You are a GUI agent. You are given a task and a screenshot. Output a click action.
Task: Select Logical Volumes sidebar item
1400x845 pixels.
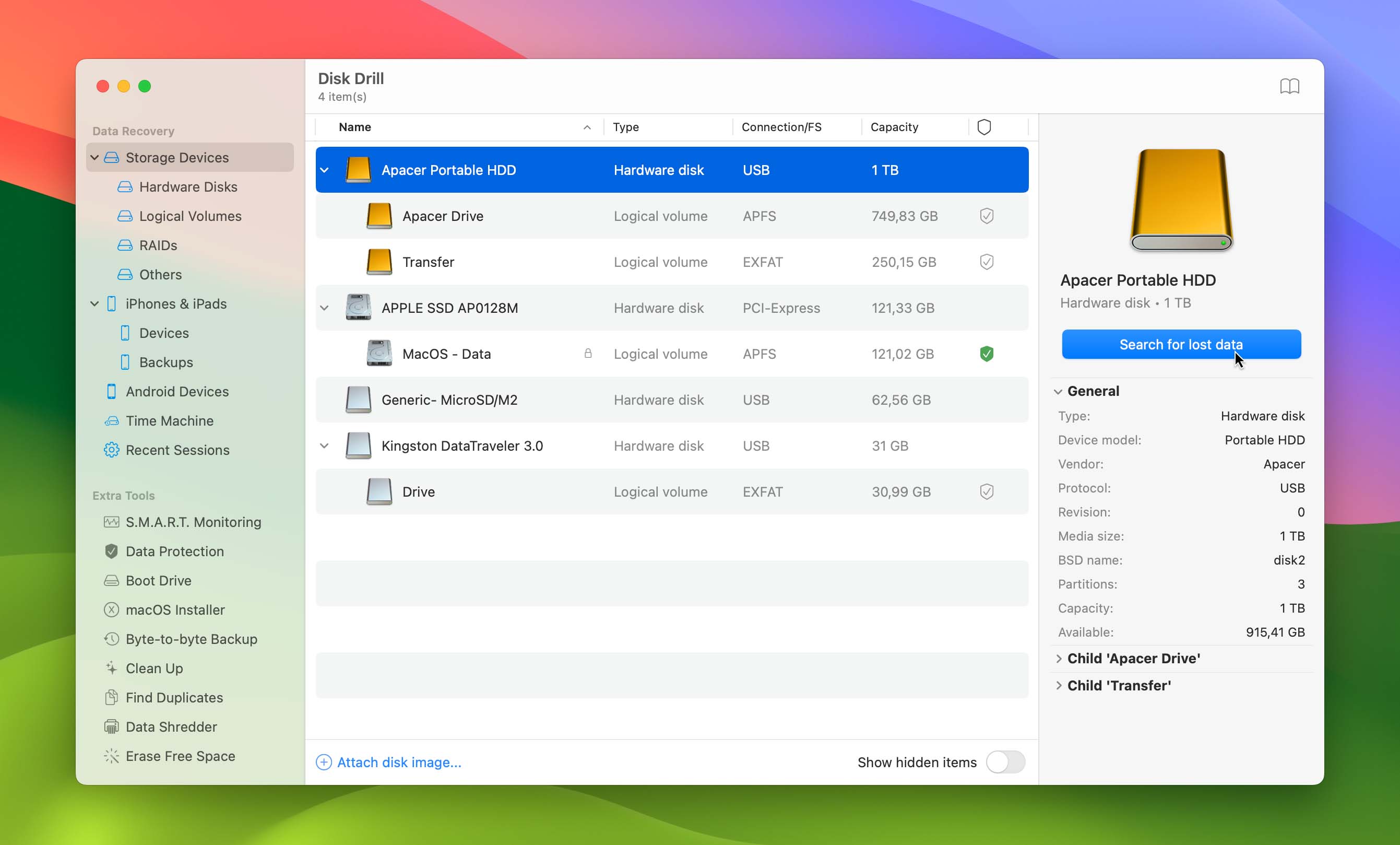190,216
